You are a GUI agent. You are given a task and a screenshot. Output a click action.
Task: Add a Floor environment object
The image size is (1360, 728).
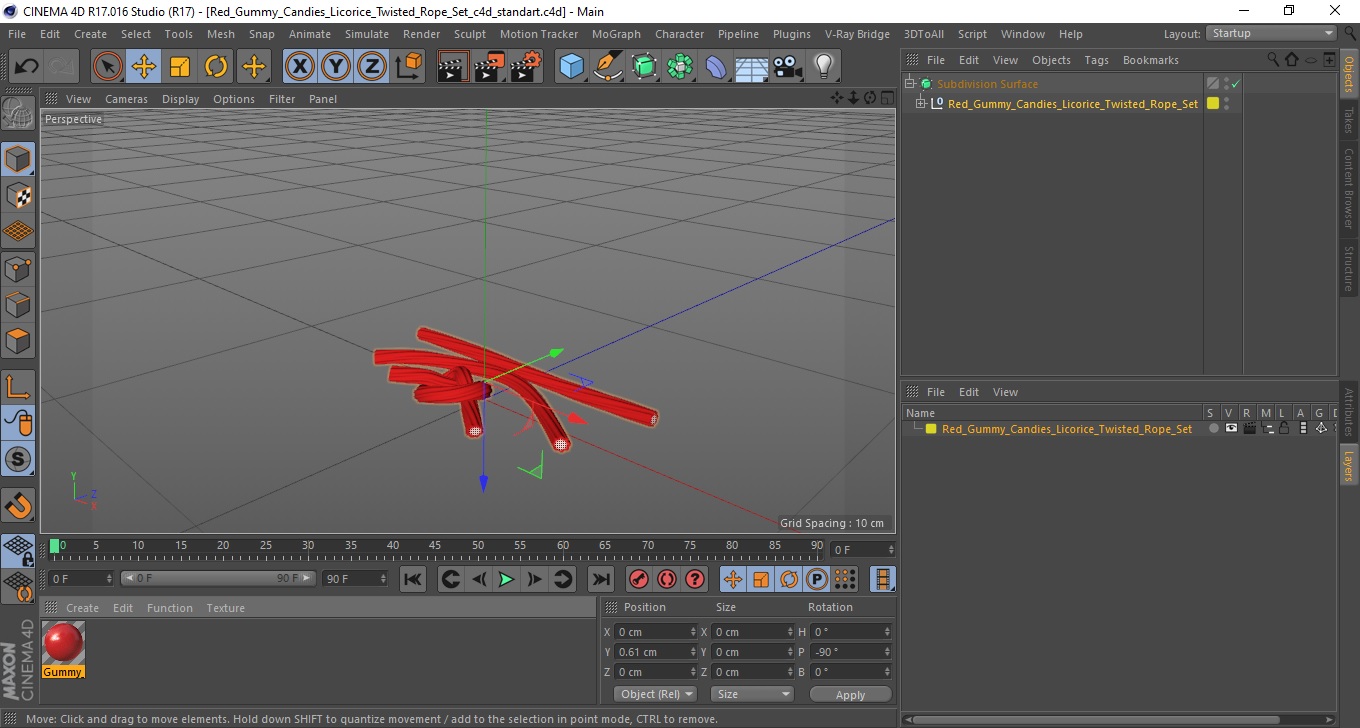point(751,67)
